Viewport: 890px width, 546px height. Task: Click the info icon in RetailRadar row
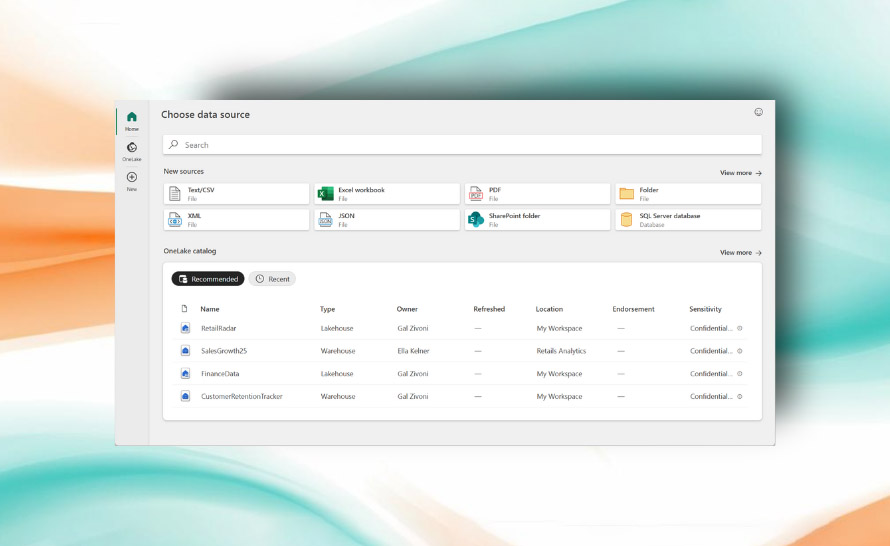[740, 328]
